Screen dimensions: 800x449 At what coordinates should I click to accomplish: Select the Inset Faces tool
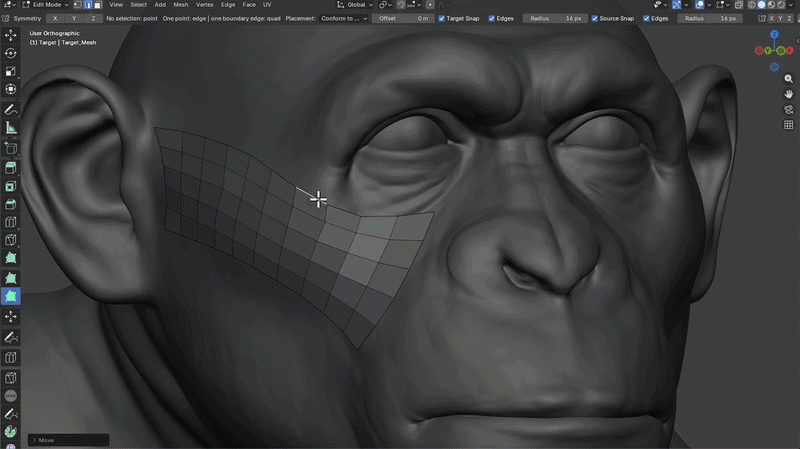(11, 186)
